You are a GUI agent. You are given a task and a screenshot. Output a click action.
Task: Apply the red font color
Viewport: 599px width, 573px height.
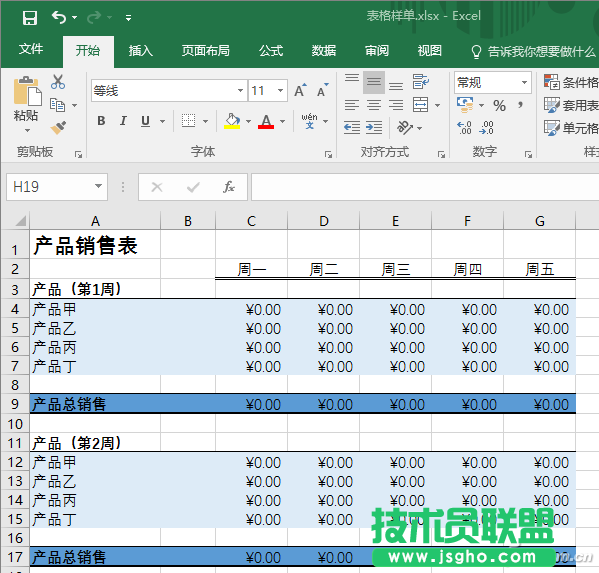pyautogui.click(x=266, y=121)
